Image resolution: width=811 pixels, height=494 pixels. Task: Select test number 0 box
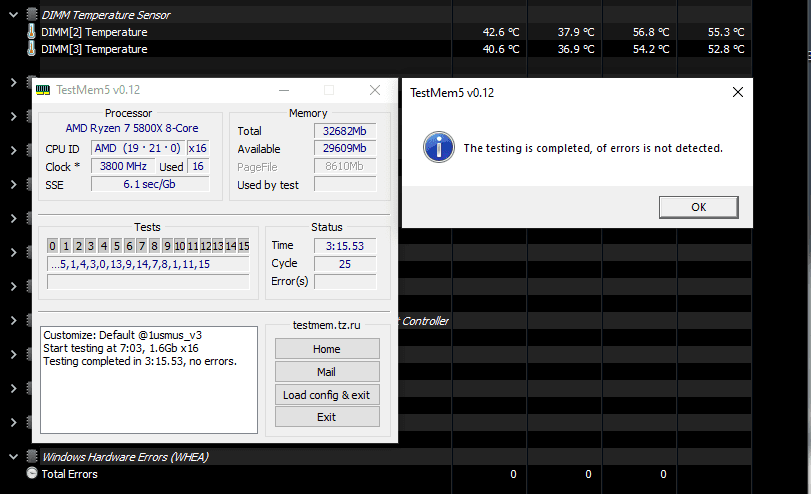52,246
